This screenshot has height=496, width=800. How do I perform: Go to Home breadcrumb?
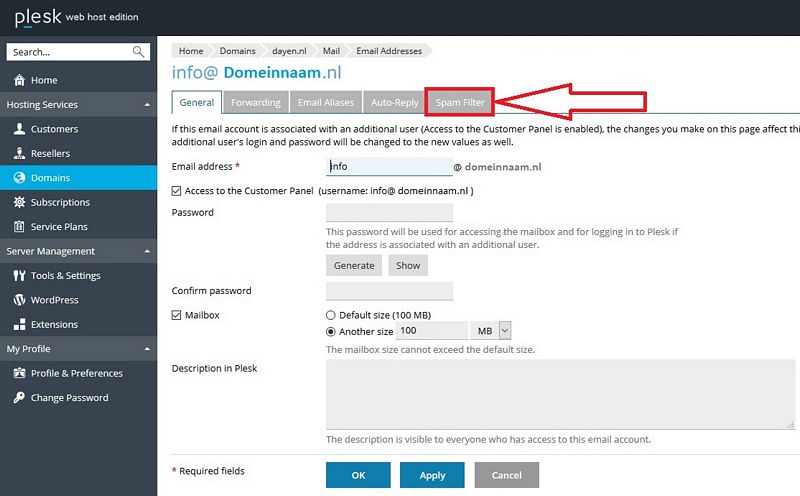coord(191,51)
